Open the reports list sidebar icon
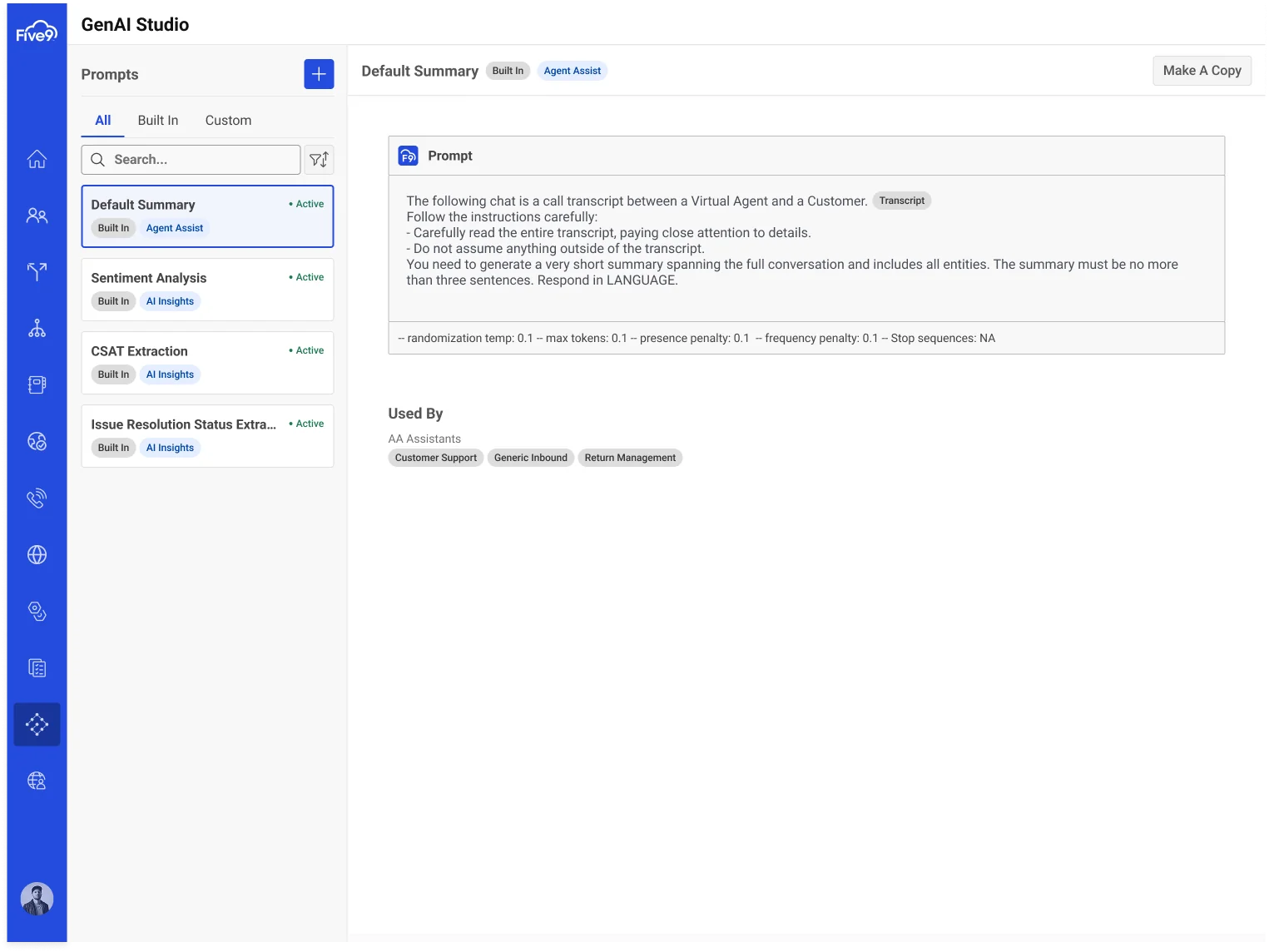 tap(37, 667)
